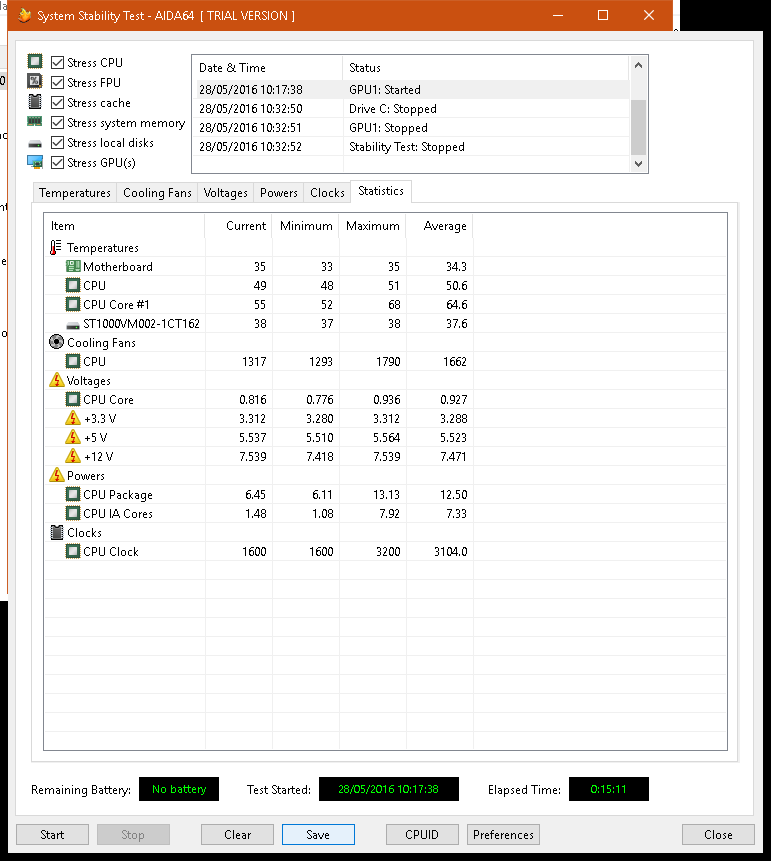This screenshot has width=771, height=861.
Task: Uncheck the Stress FPU checkbox
Action: click(58, 82)
